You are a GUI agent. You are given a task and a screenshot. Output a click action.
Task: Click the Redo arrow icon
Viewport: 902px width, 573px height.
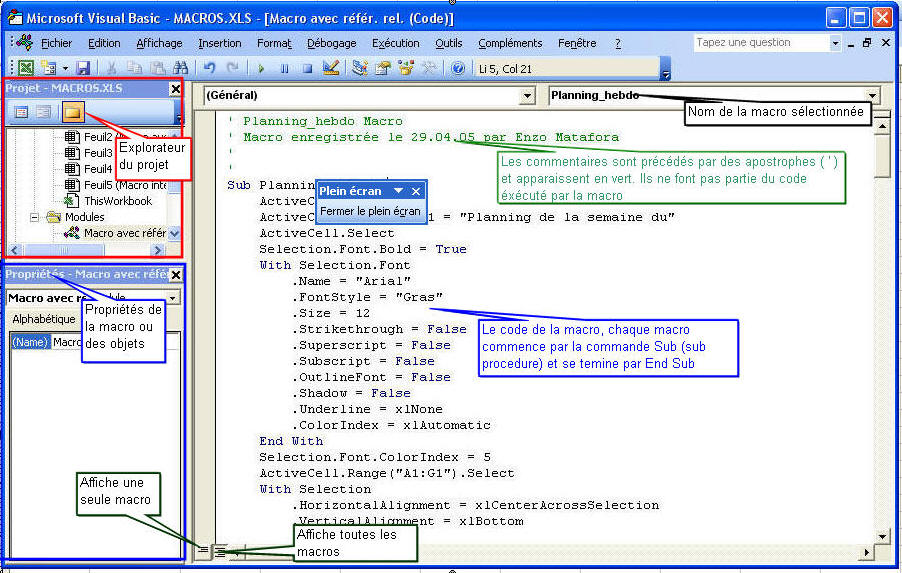232,68
